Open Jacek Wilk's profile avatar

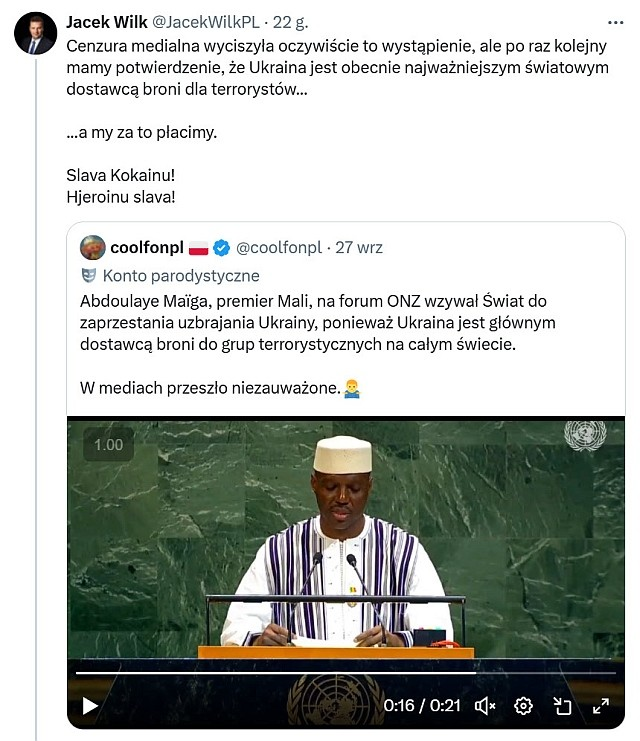tap(35, 34)
